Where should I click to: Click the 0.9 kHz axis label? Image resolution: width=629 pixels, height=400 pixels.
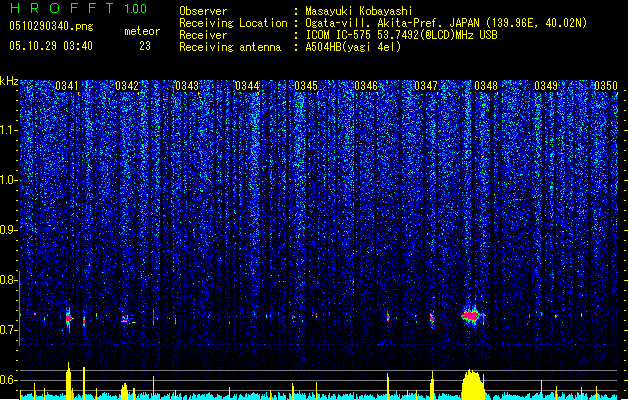tap(8, 230)
